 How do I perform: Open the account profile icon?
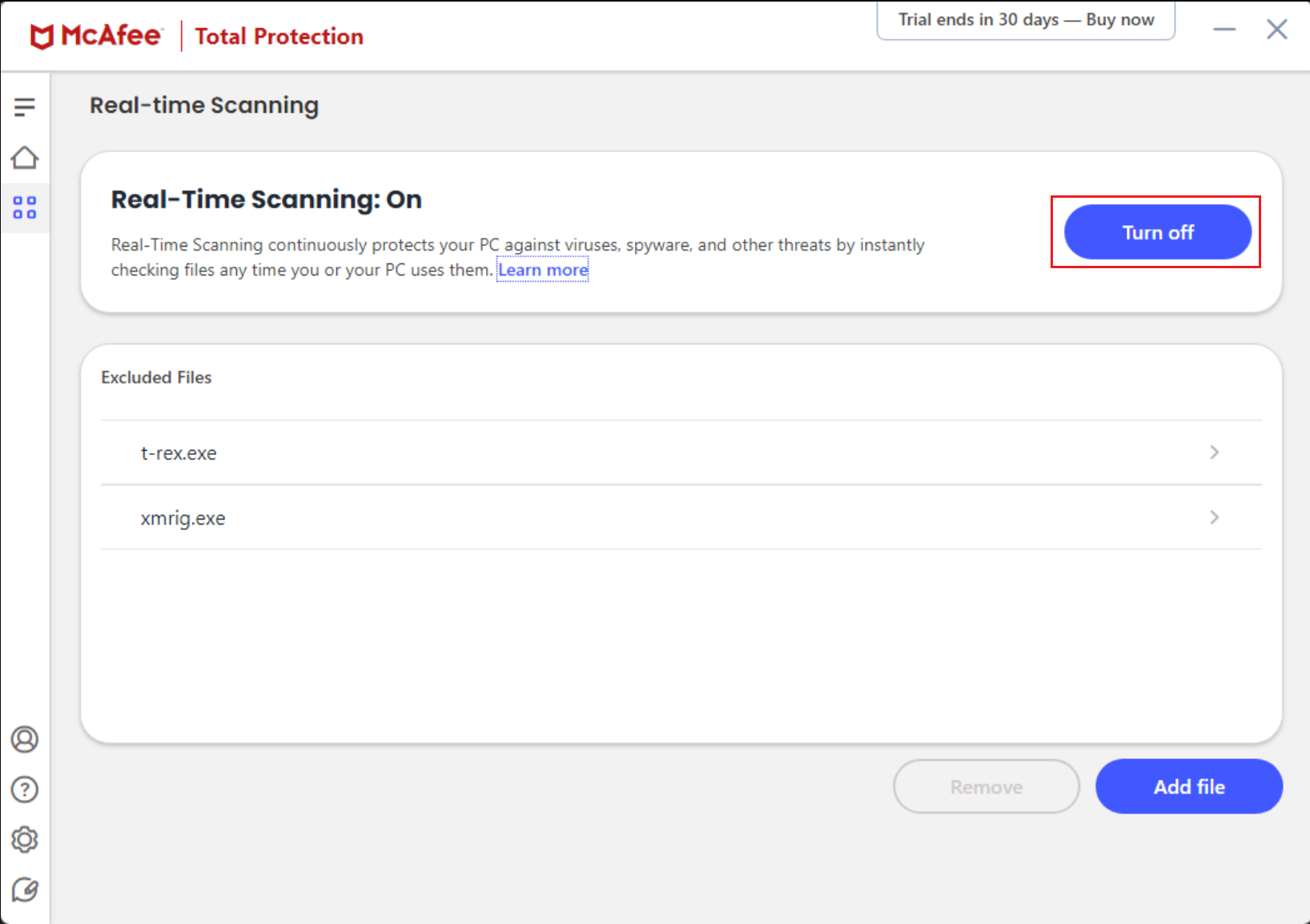pos(25,739)
